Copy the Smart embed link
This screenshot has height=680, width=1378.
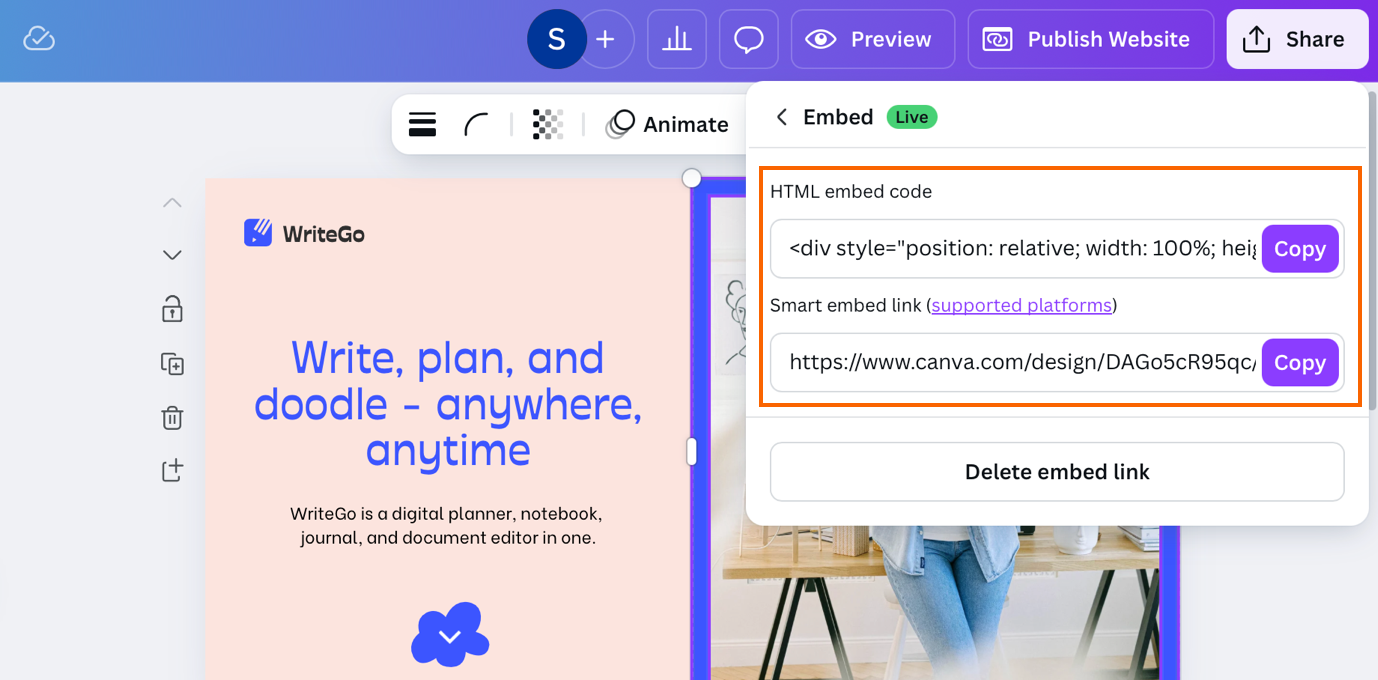click(1299, 362)
